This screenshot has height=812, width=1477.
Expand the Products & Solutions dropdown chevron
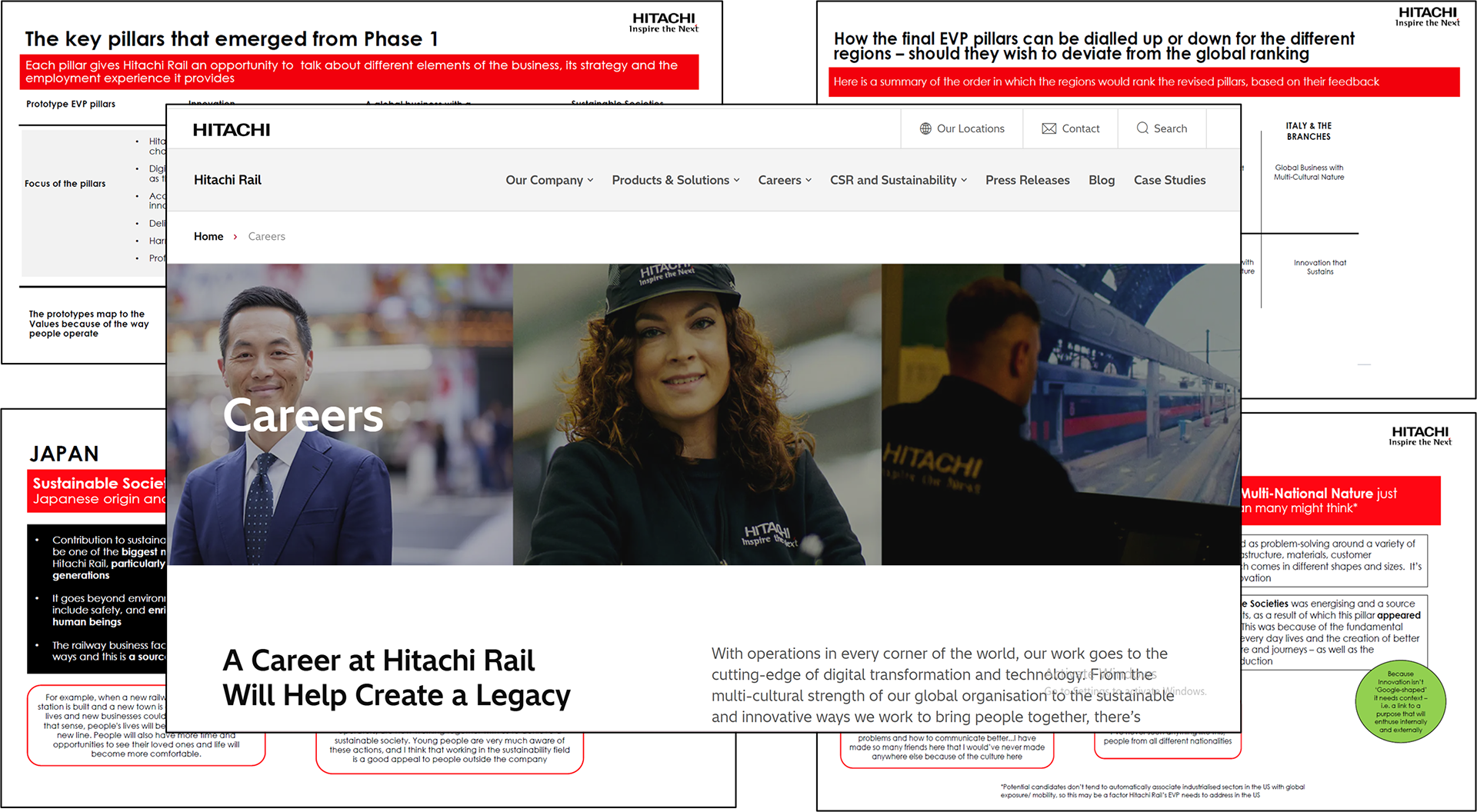[736, 181]
